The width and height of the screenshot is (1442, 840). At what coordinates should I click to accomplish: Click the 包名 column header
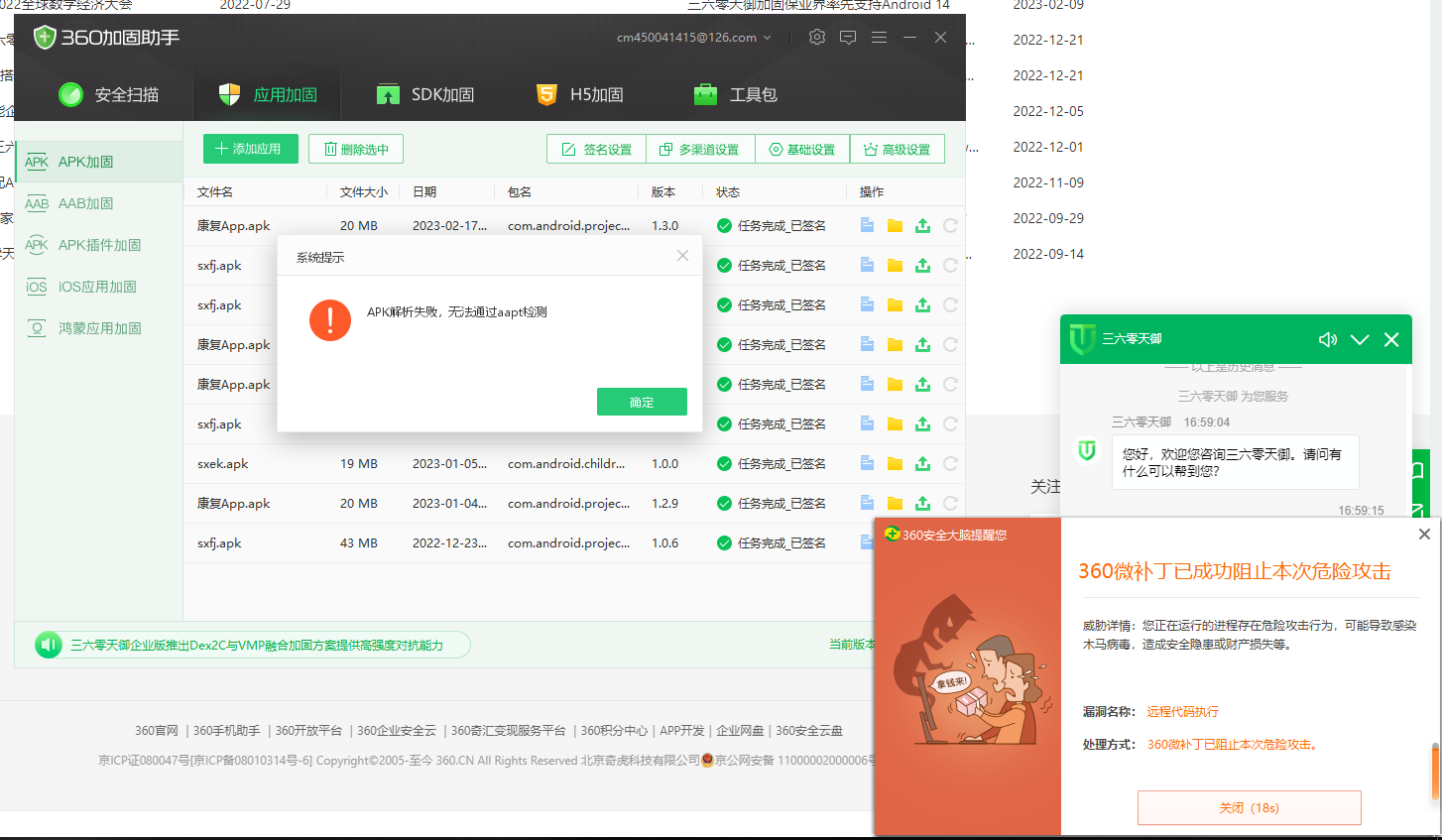tap(520, 191)
